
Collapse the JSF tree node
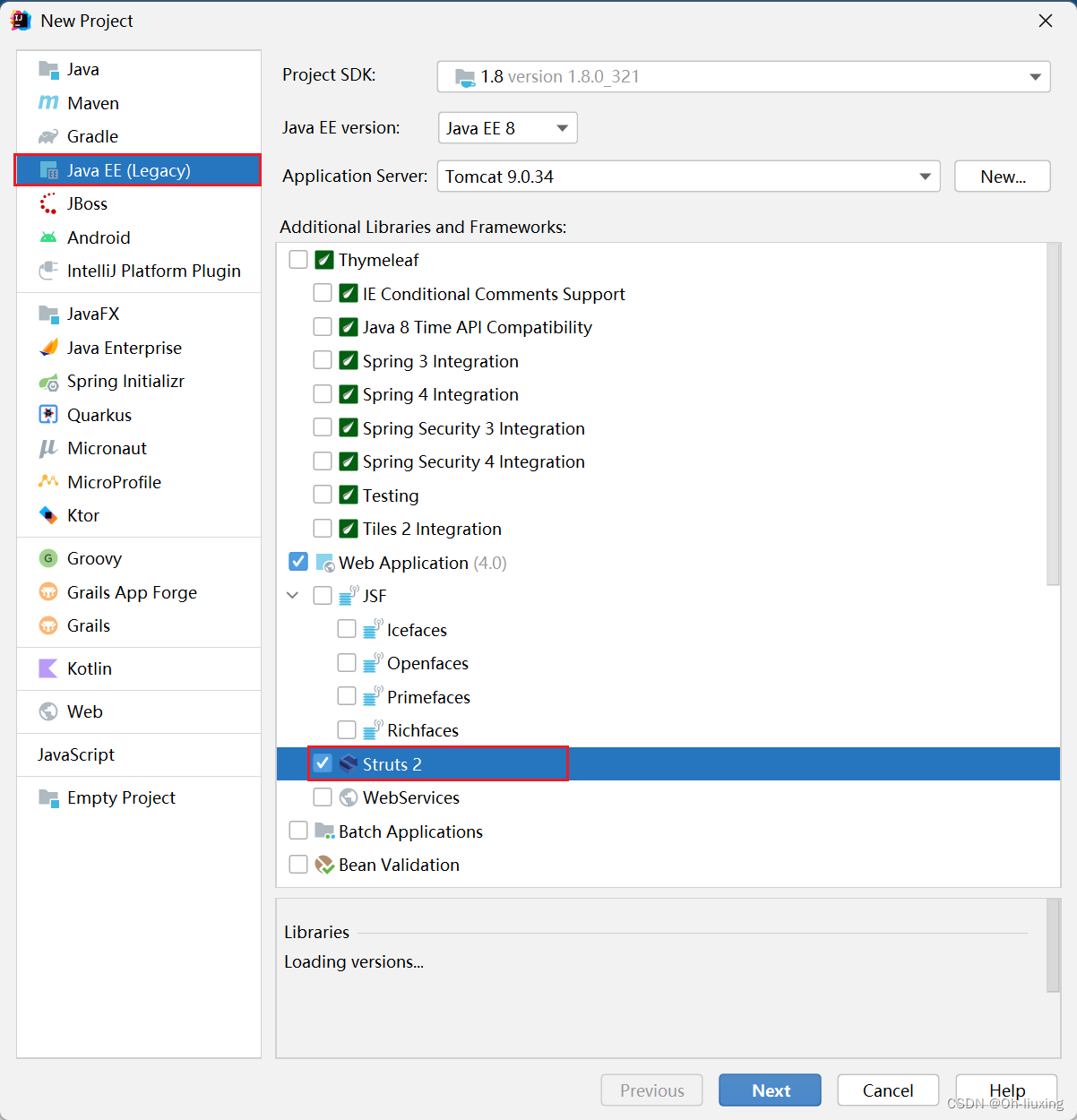[x=292, y=595]
